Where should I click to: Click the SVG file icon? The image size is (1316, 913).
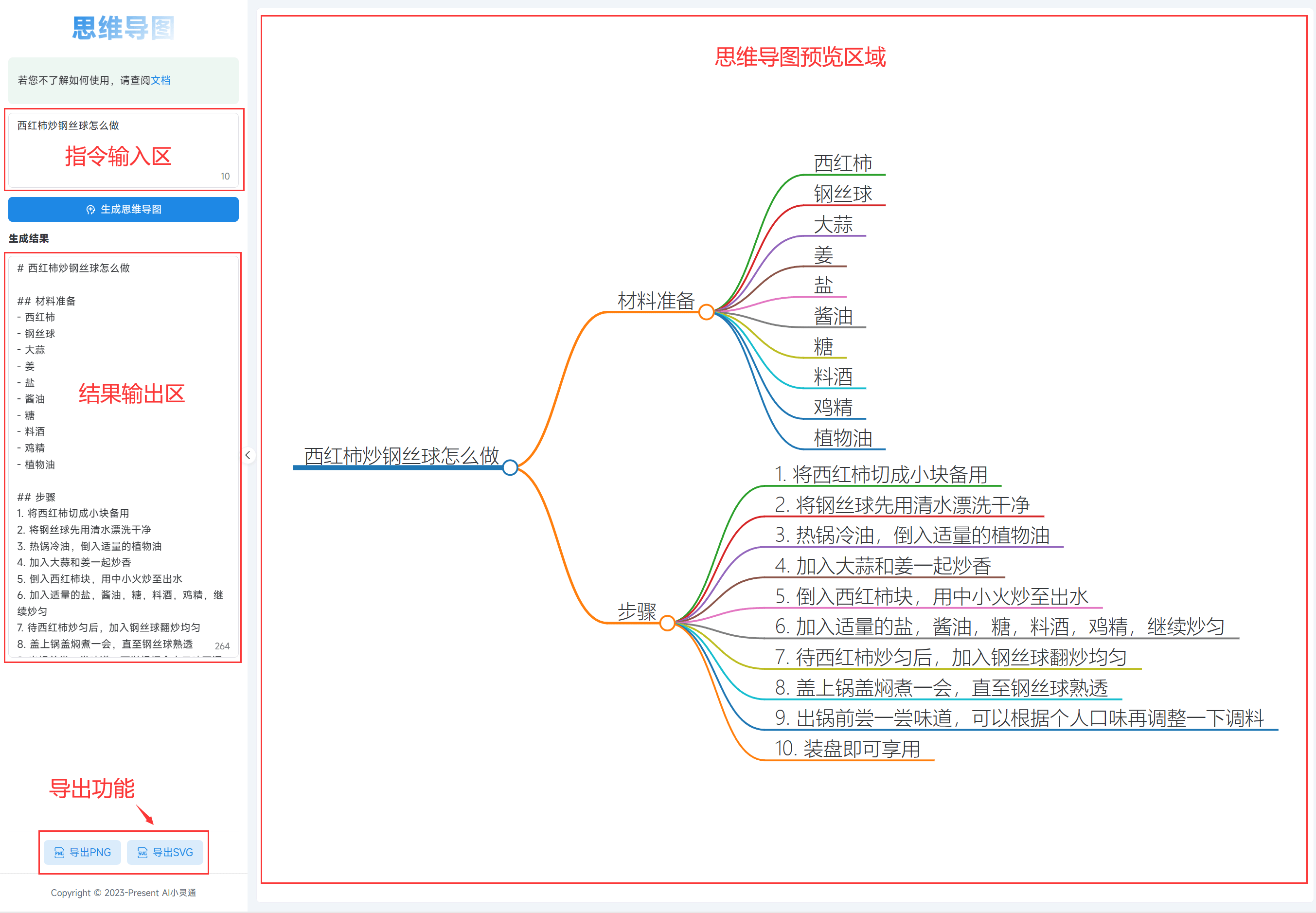coord(142,852)
